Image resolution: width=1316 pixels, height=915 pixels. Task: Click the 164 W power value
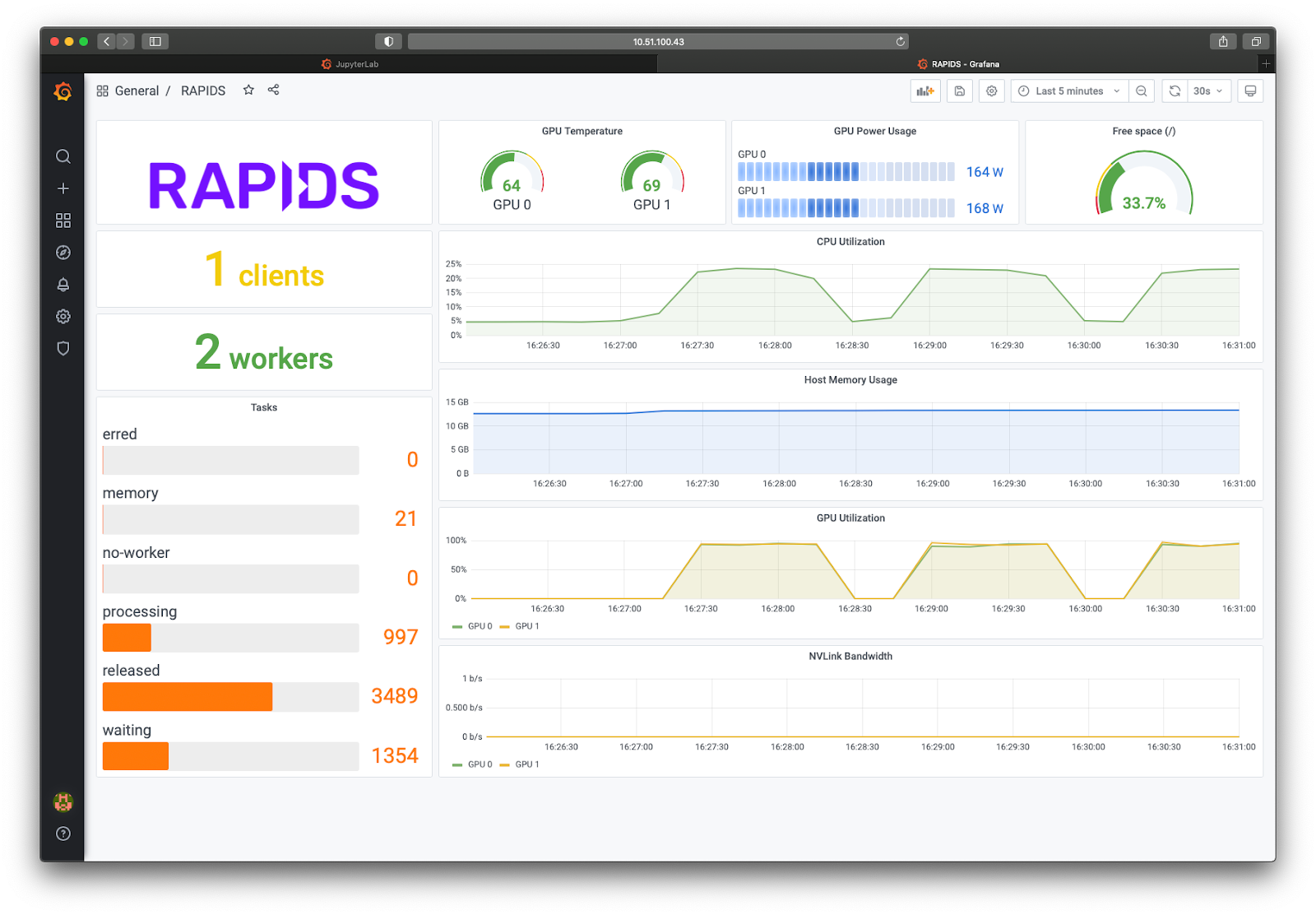pos(985,172)
